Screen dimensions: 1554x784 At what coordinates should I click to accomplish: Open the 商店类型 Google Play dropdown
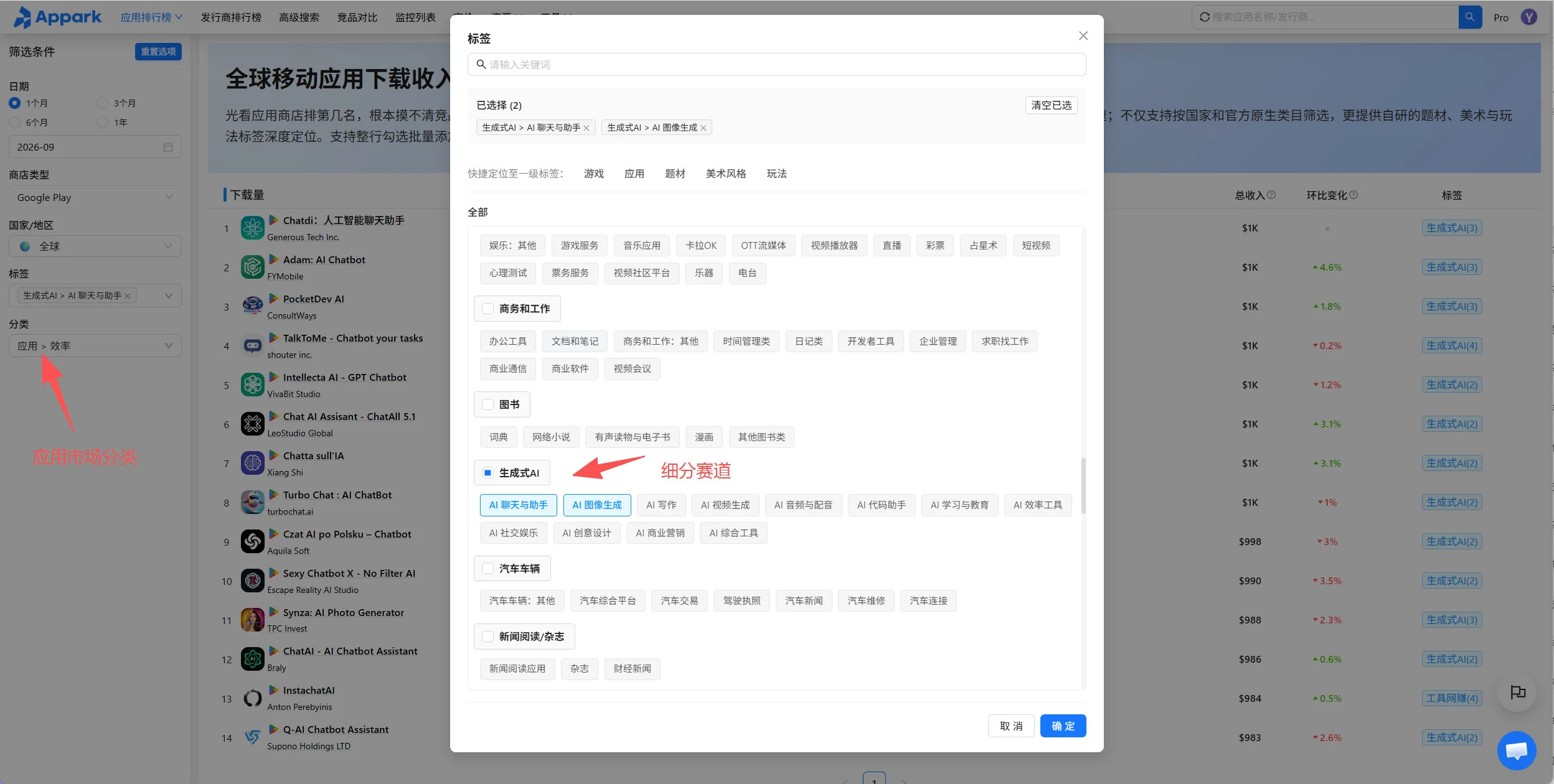[95, 197]
